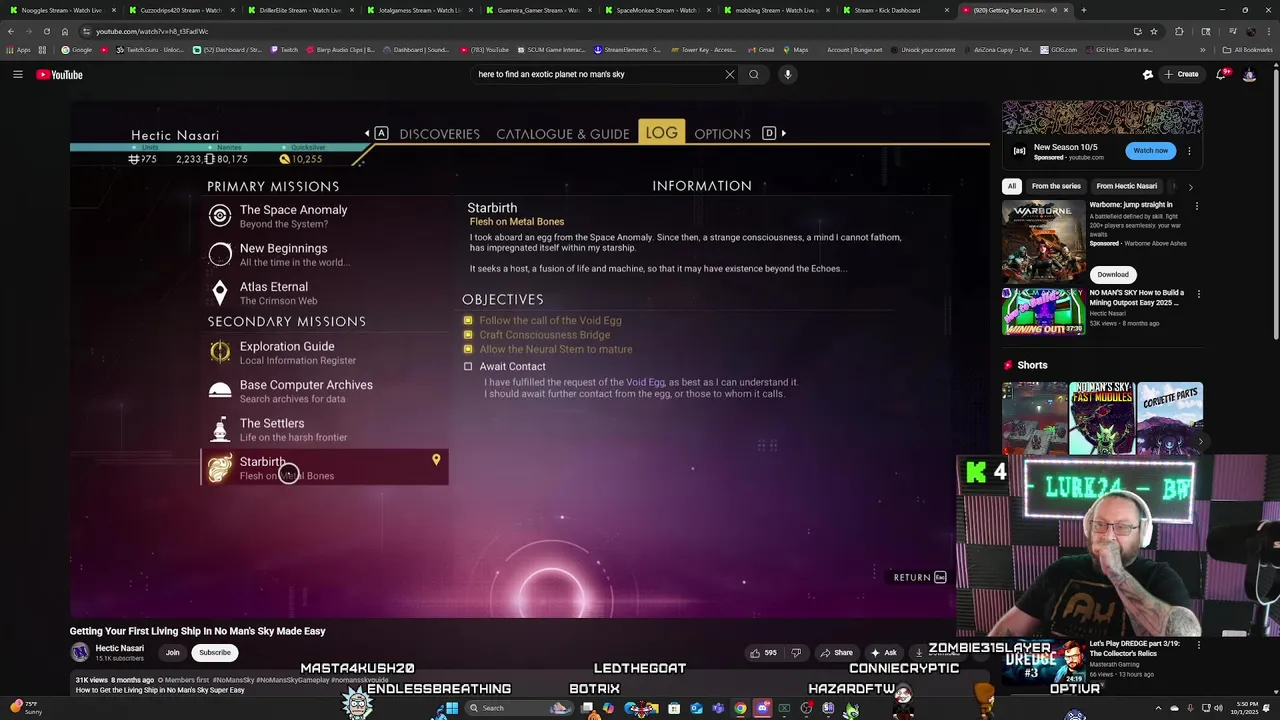Subscribe to Hectic Nasari channel
The height and width of the screenshot is (720, 1280).
coord(214,652)
